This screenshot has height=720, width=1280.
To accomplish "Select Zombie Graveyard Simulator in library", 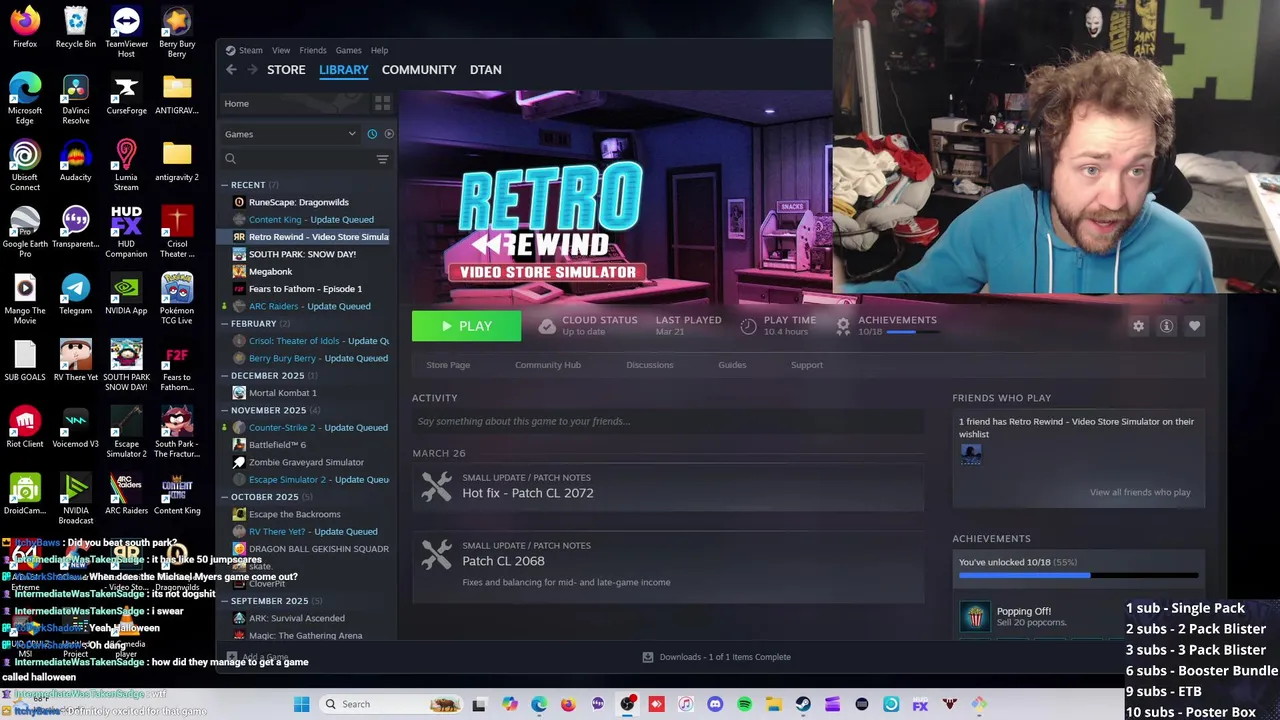I will [x=306, y=462].
